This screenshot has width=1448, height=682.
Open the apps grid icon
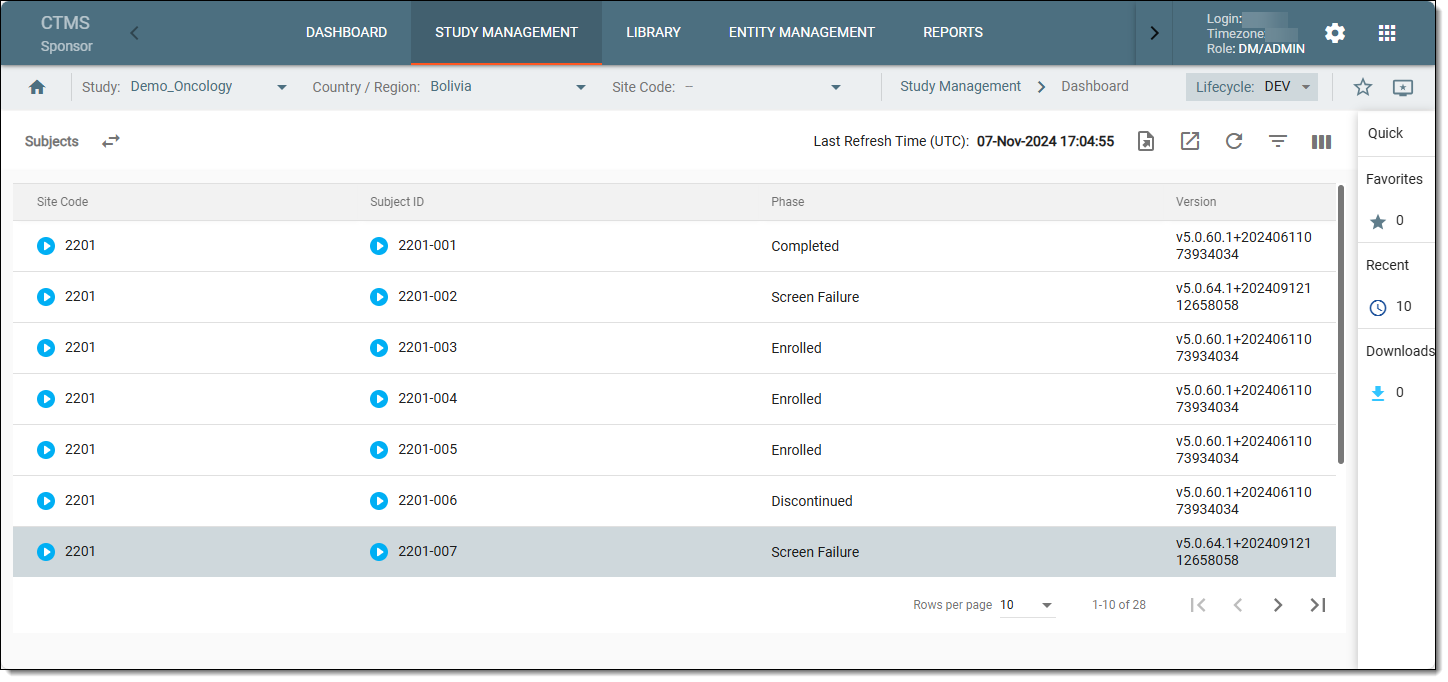point(1387,33)
